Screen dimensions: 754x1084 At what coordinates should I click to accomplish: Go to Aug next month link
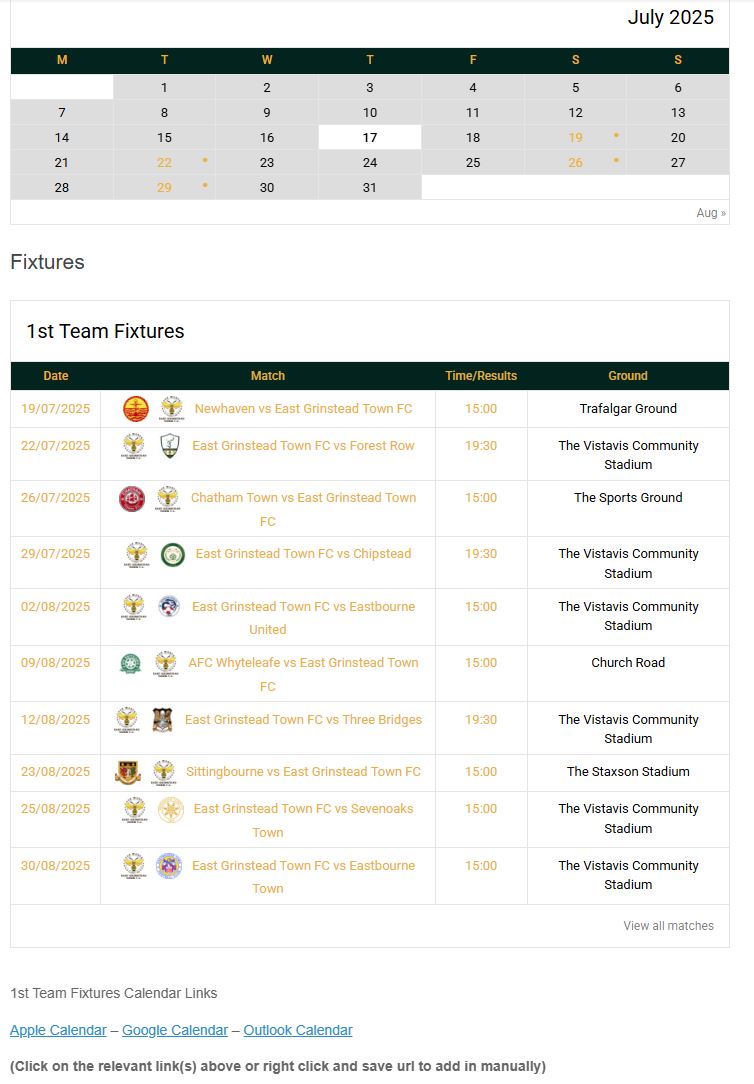[710, 213]
